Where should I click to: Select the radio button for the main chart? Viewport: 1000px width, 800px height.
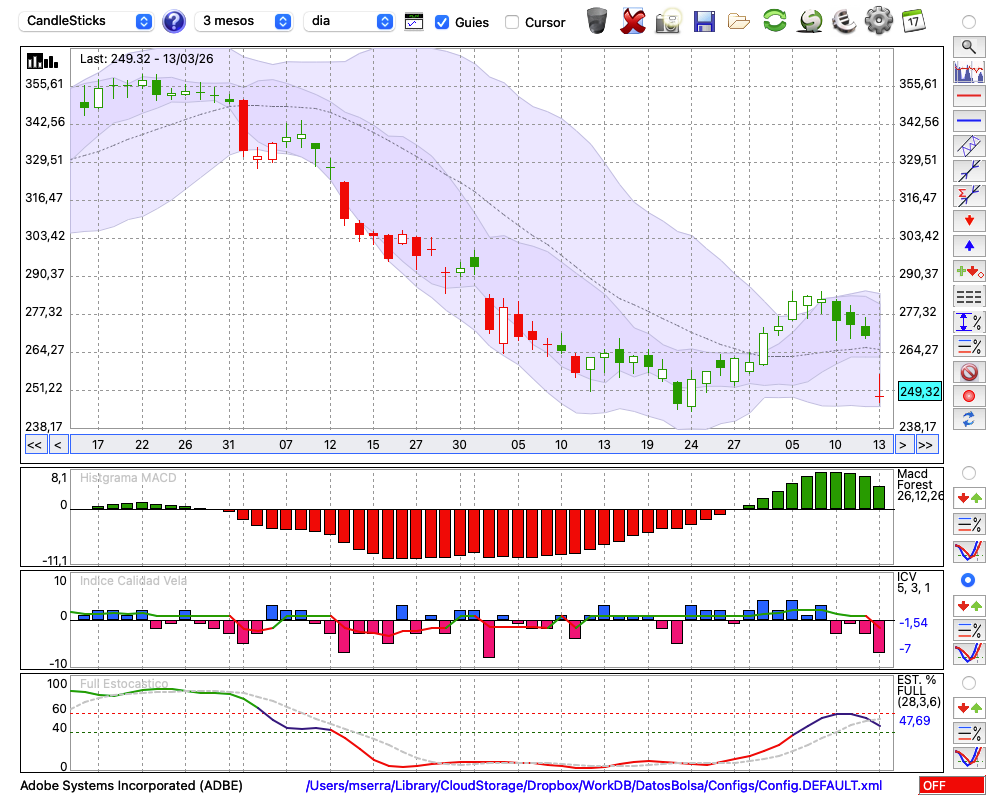(x=969, y=22)
